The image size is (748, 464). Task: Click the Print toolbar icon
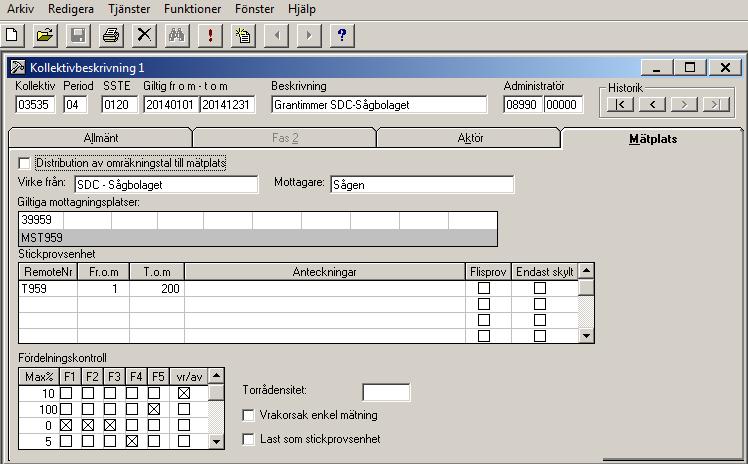(x=111, y=35)
